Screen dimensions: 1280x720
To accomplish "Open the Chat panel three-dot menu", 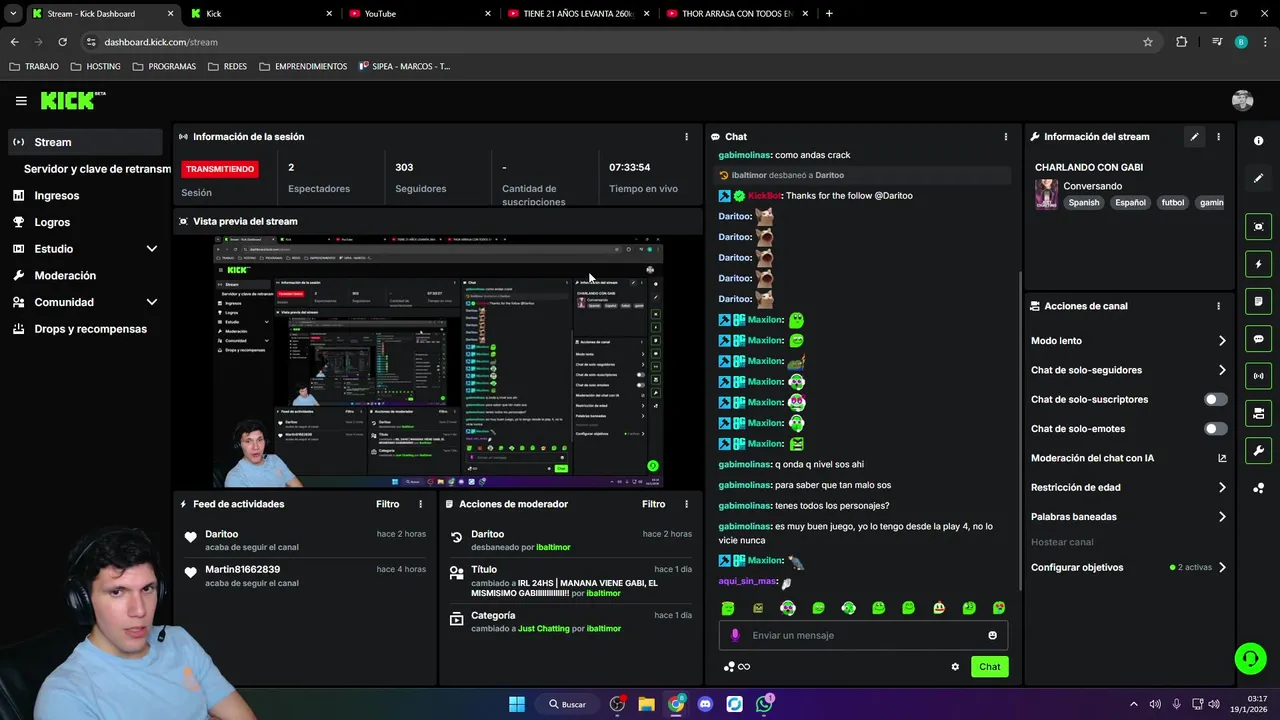I will pos(1005,137).
